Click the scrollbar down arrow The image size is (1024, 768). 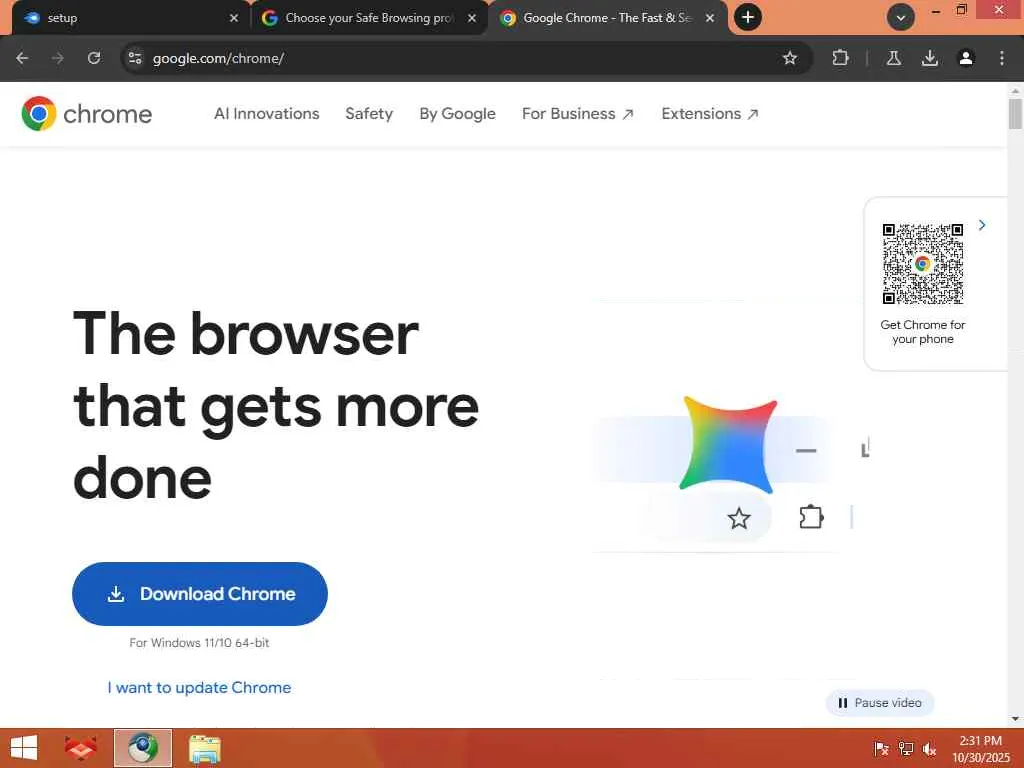tap(1015, 719)
